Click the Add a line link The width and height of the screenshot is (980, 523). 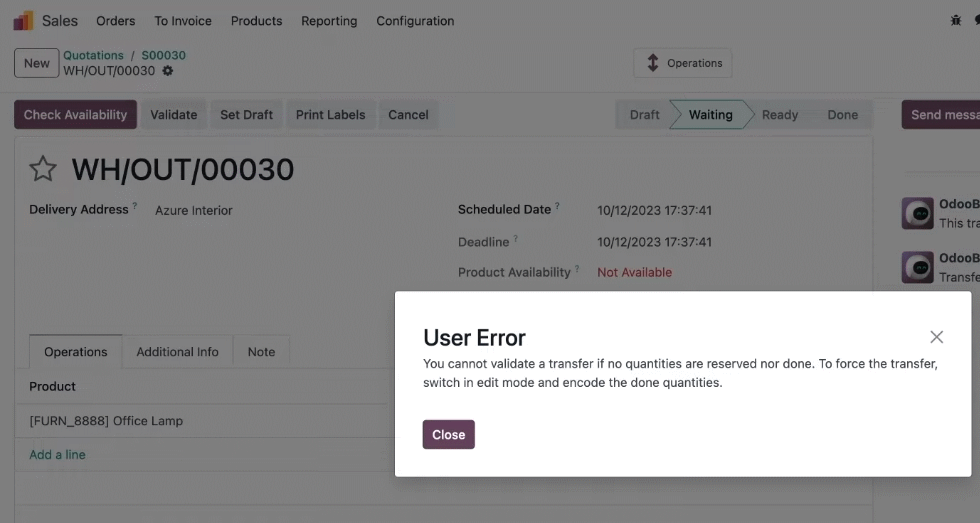pos(58,454)
